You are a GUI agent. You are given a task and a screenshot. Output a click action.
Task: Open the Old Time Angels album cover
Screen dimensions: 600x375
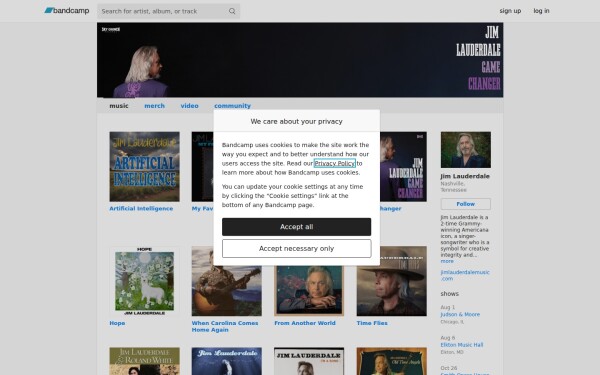pos(391,361)
